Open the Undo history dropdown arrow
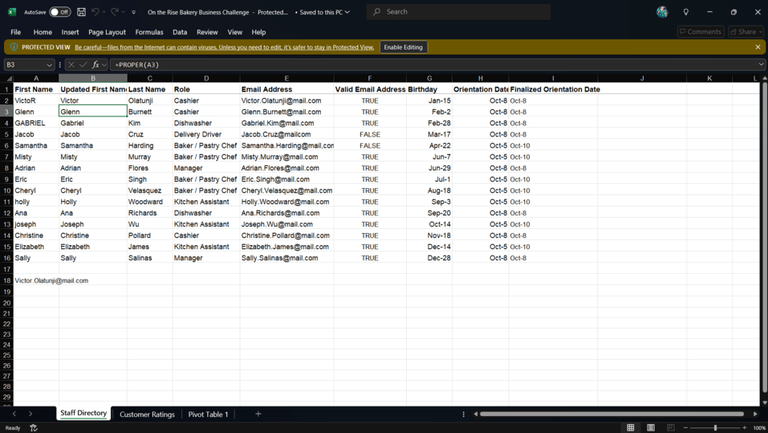 [104, 12]
